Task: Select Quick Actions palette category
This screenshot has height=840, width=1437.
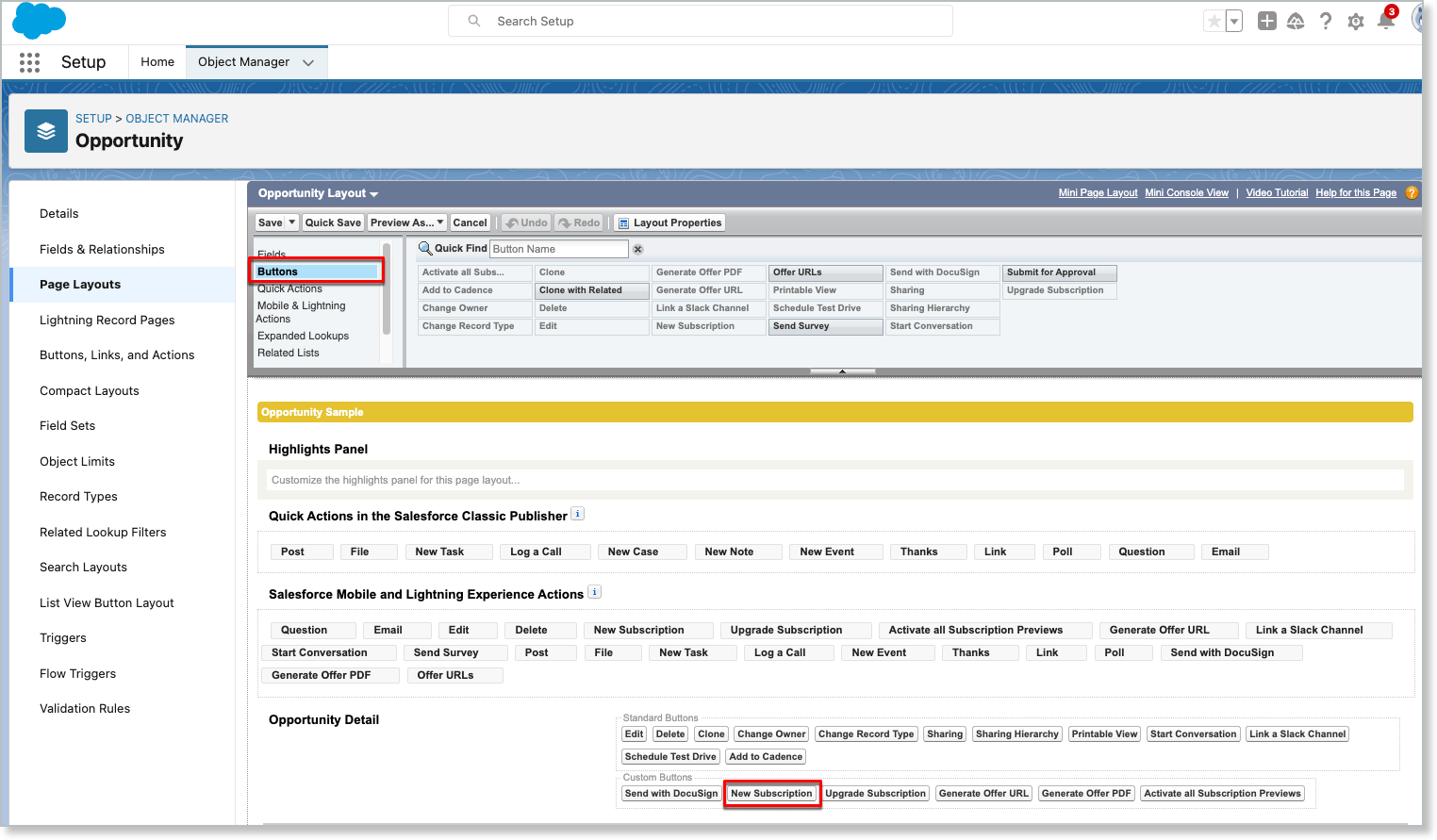Action: click(289, 288)
